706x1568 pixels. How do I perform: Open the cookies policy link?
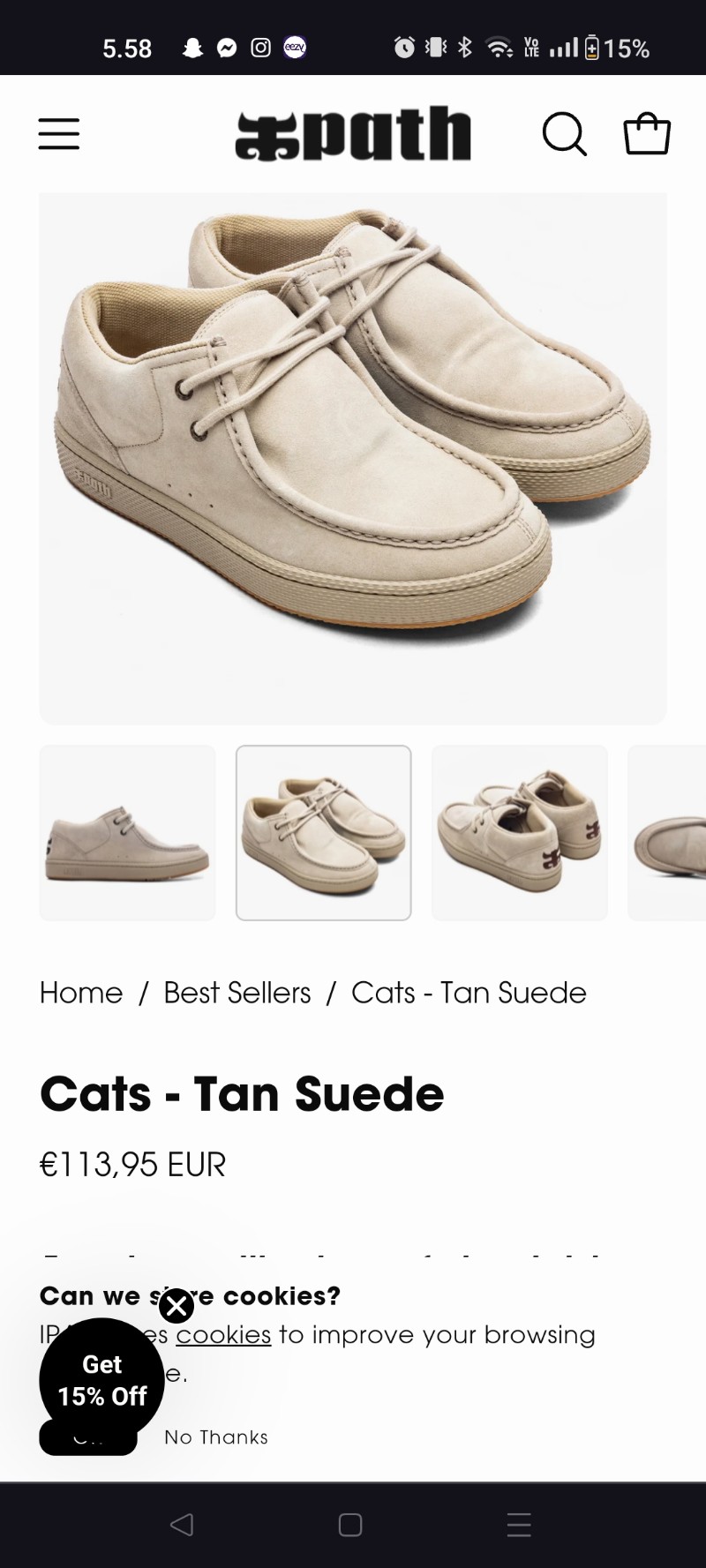223,1334
